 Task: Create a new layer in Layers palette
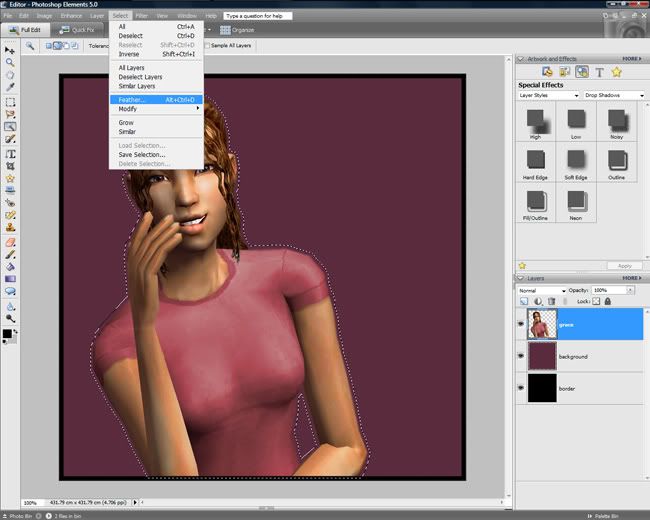[524, 301]
